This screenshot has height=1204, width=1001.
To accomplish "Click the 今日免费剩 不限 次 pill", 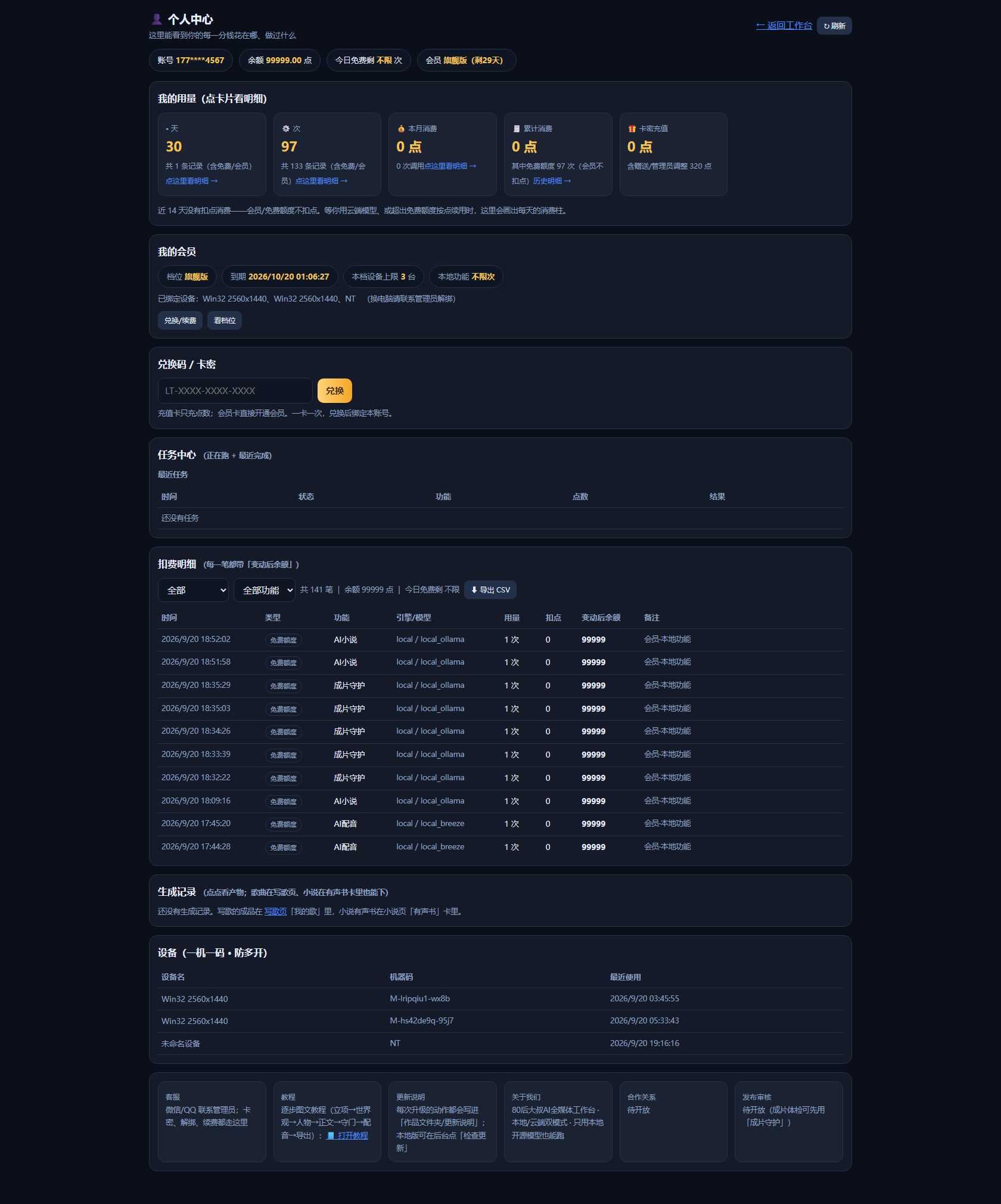I will [x=368, y=60].
